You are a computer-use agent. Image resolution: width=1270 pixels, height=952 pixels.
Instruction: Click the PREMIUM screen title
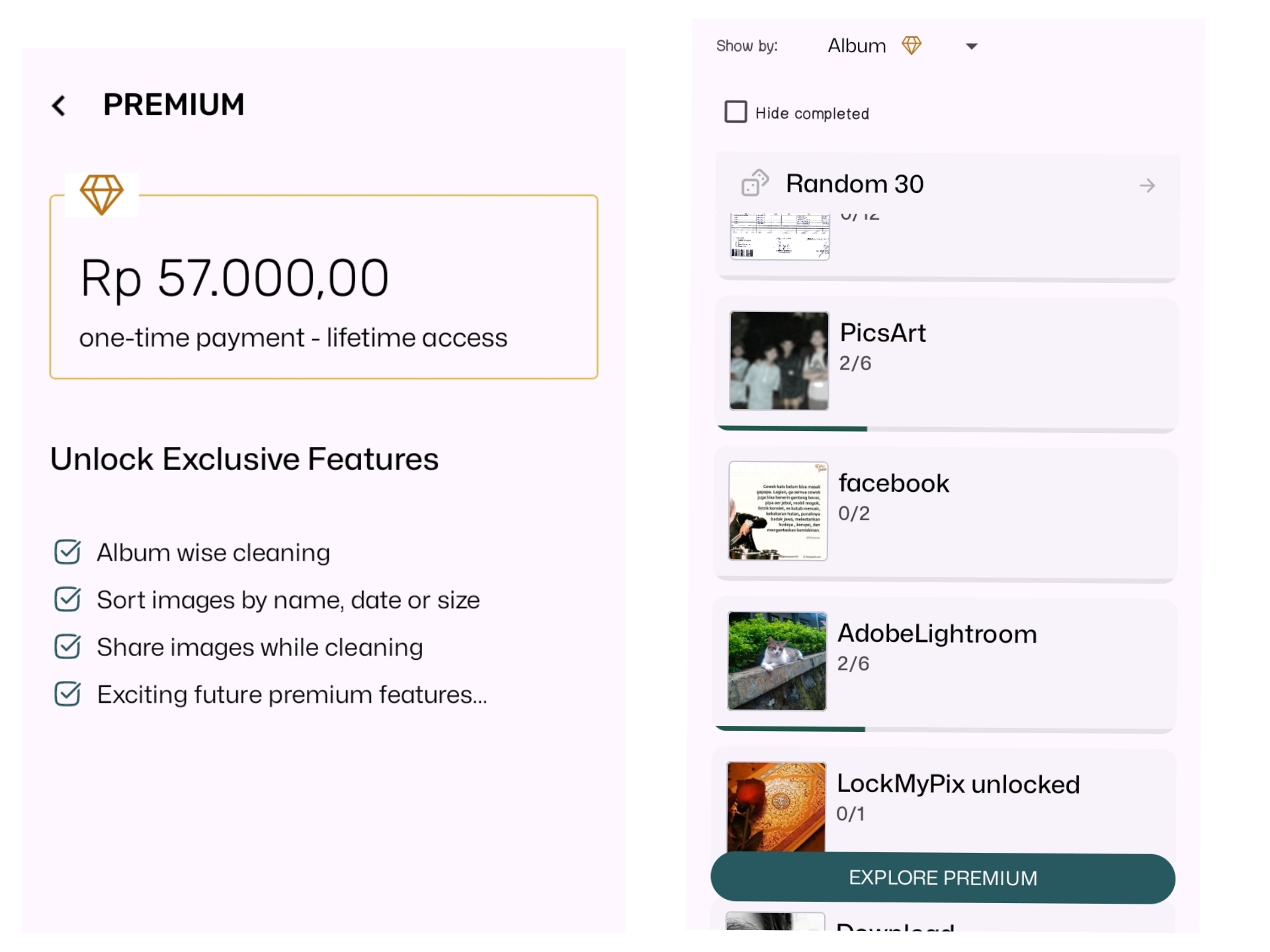click(174, 104)
